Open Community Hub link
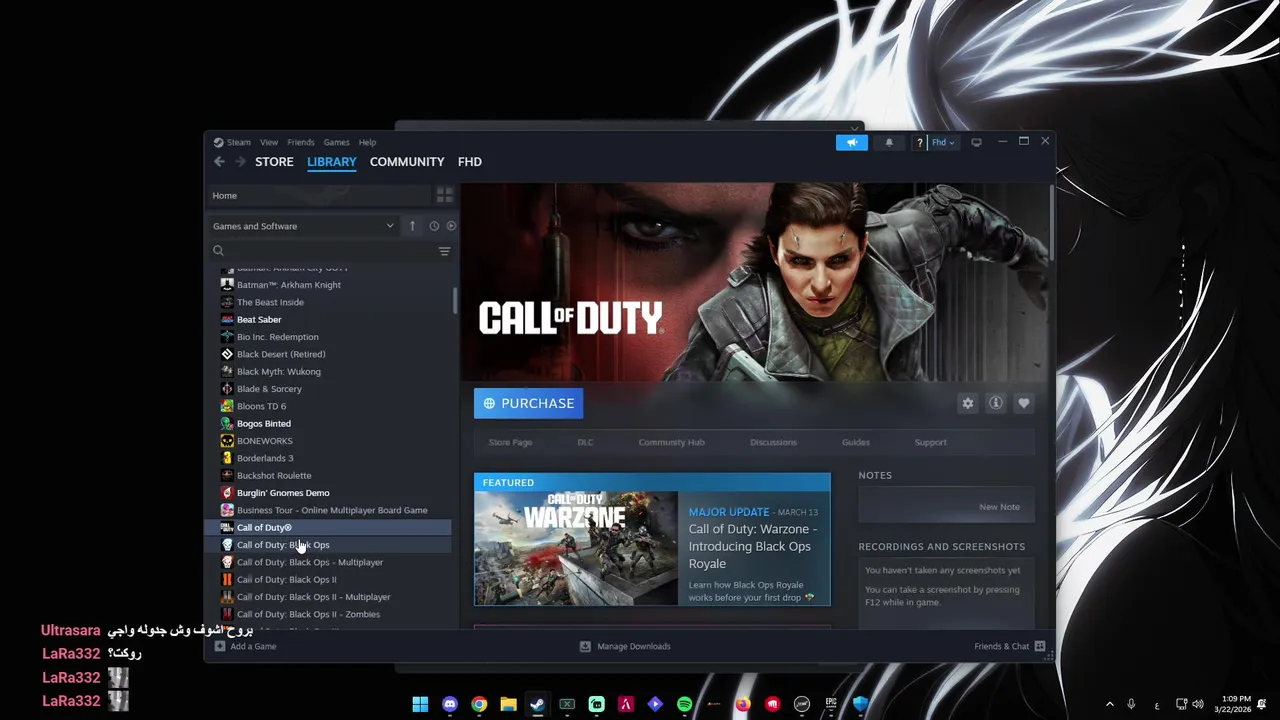 point(671,442)
